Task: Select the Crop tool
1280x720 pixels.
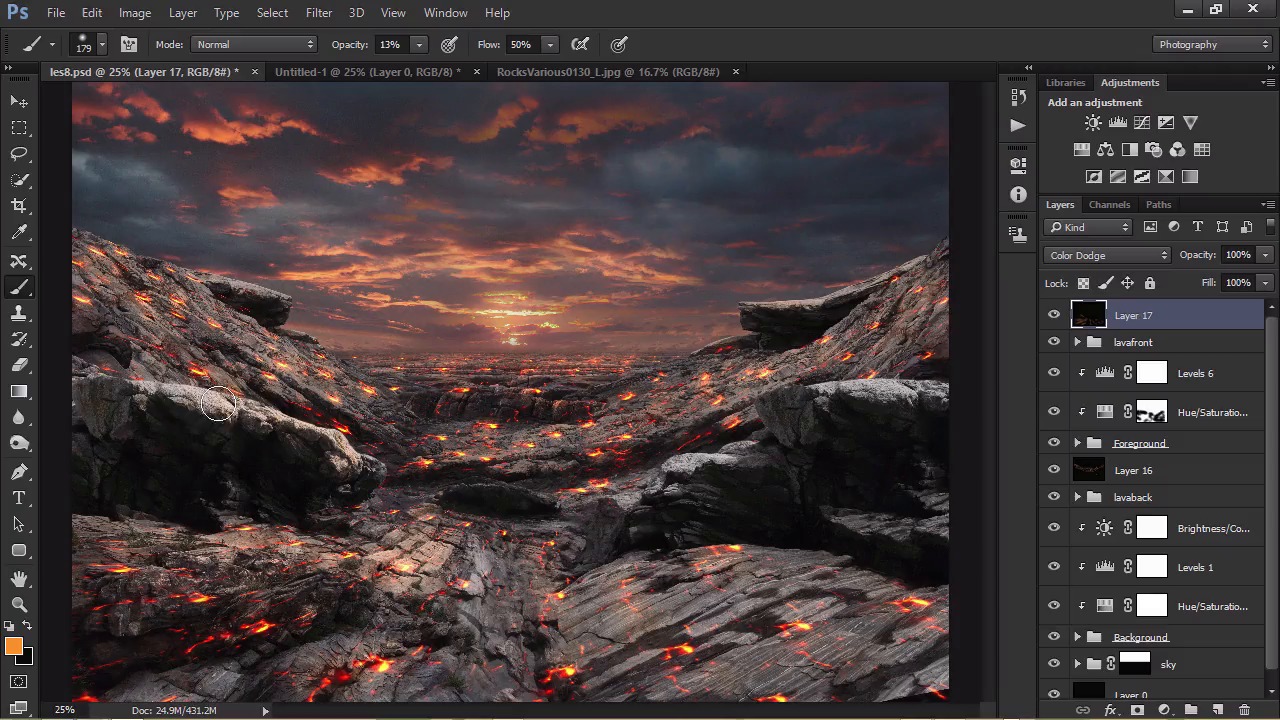Action: pos(19,206)
